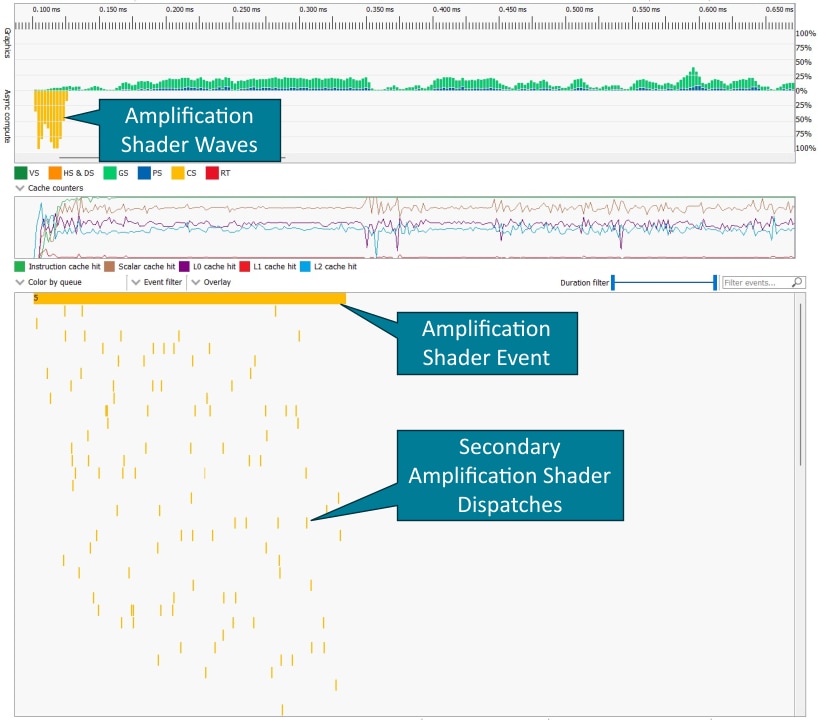The image size is (818, 720).
Task: Click the Instruction cache hit legend icon
Action: (x=20, y=267)
